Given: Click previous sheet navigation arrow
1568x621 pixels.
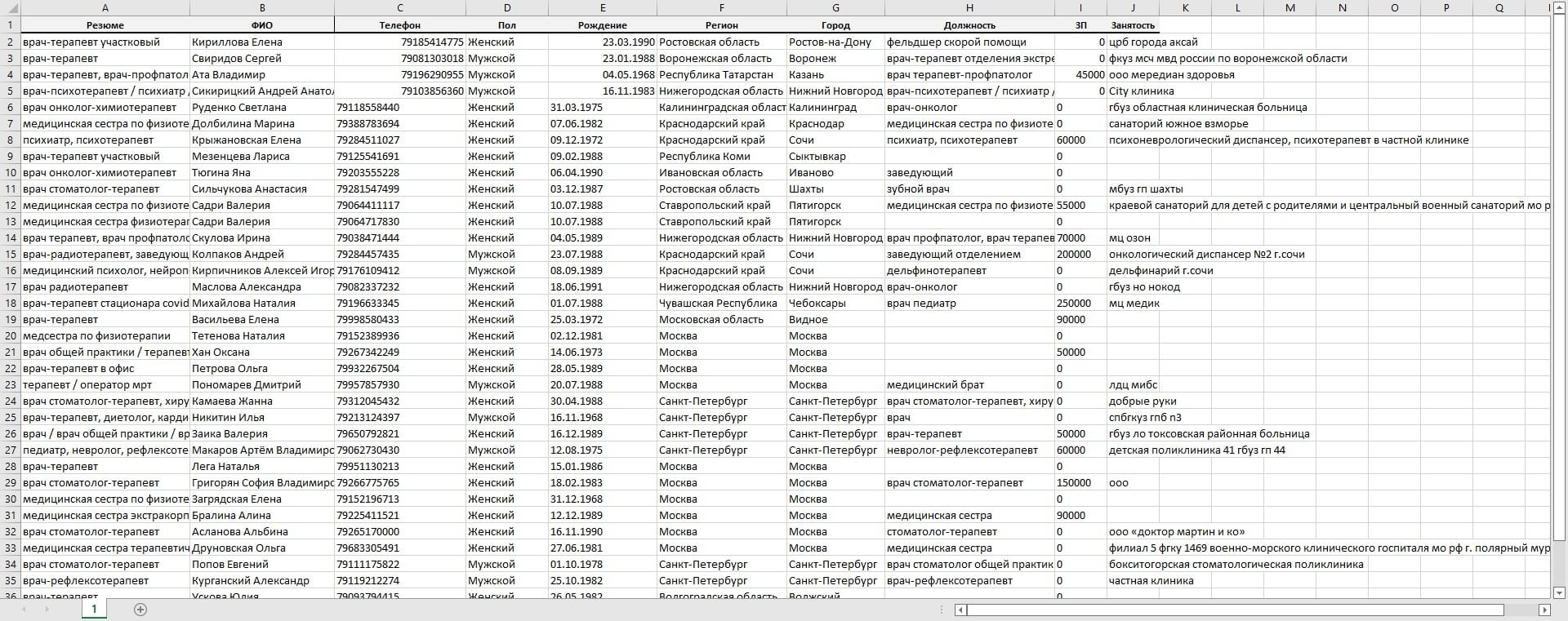Looking at the screenshot, I should point(24,610).
